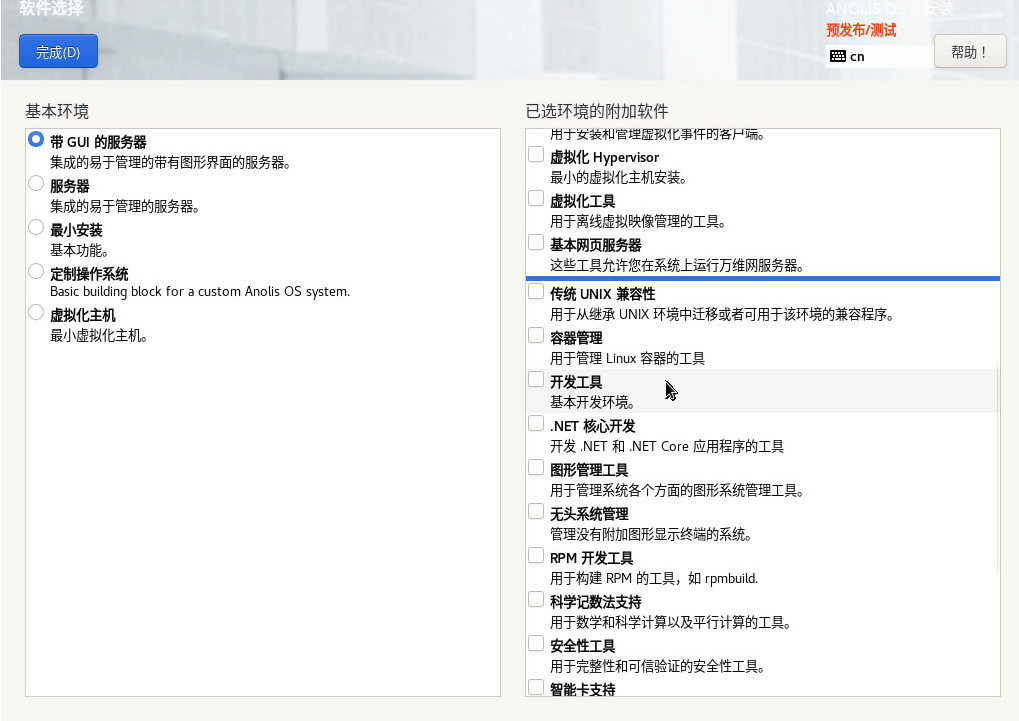Viewport: 1019px width, 721px height.
Task: Select the 服务器 base environment
Action: click(x=37, y=184)
